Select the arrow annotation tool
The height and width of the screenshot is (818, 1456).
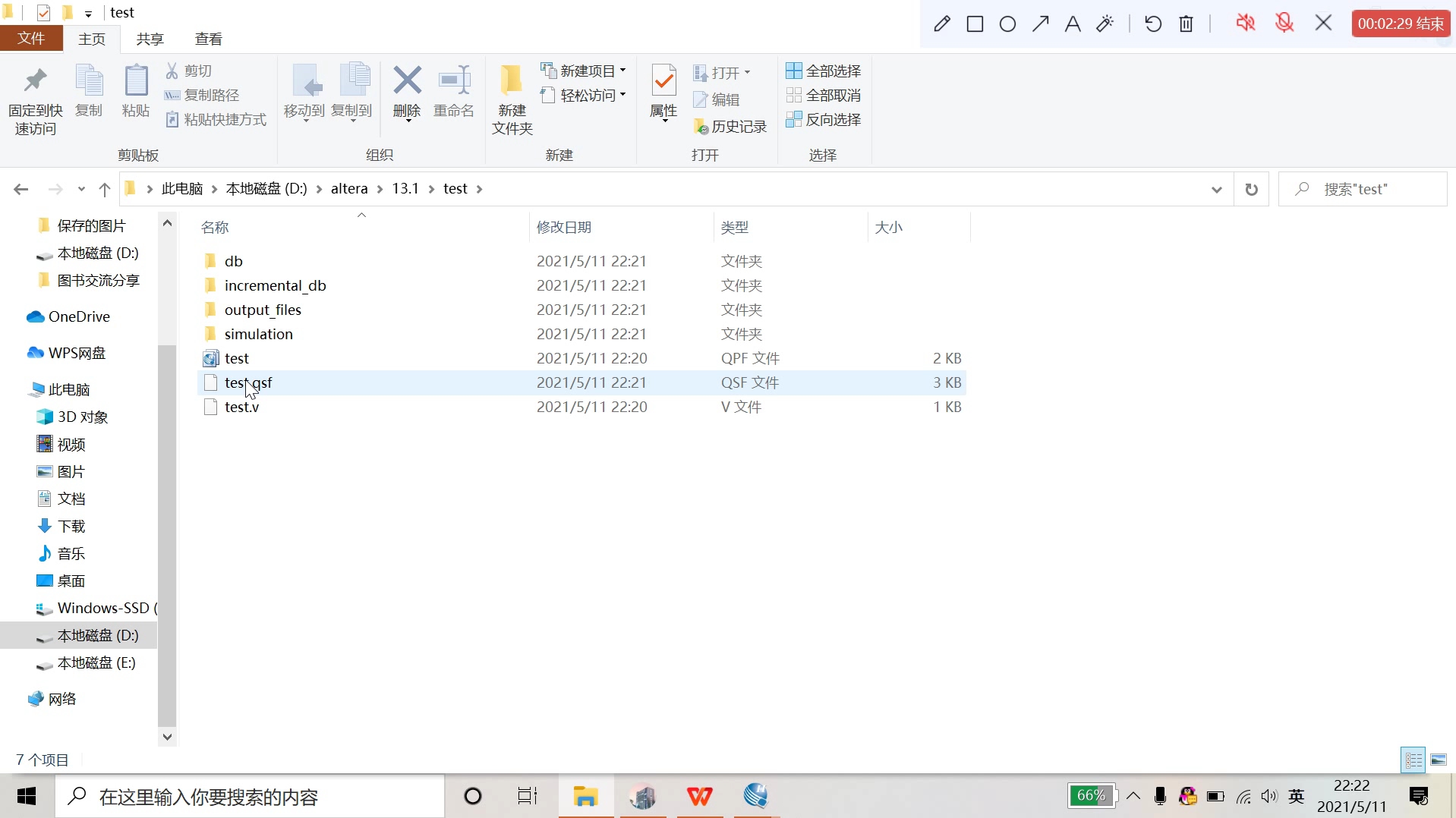pos(1040,23)
